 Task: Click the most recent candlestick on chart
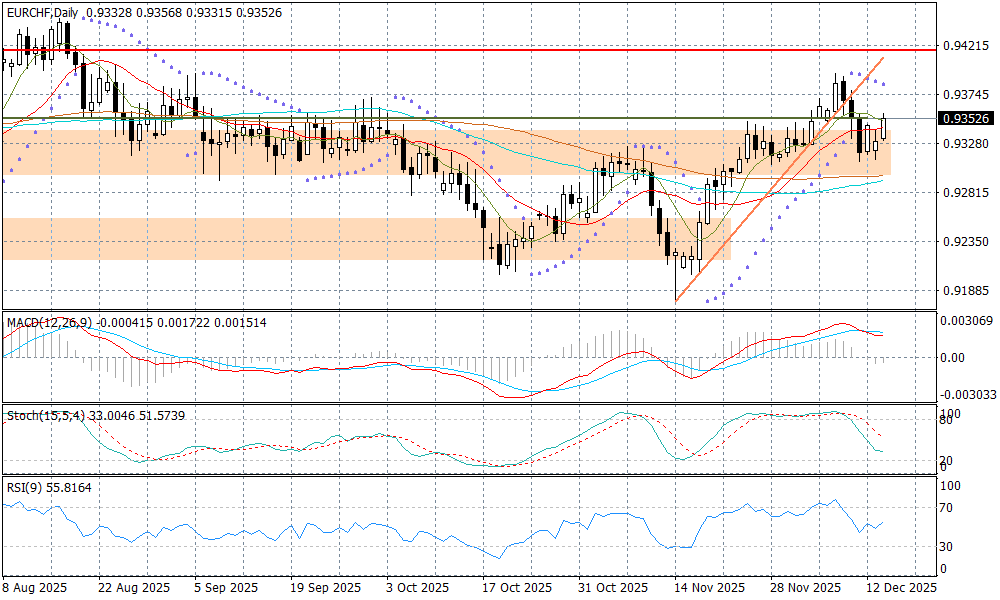pyautogui.click(x=884, y=127)
